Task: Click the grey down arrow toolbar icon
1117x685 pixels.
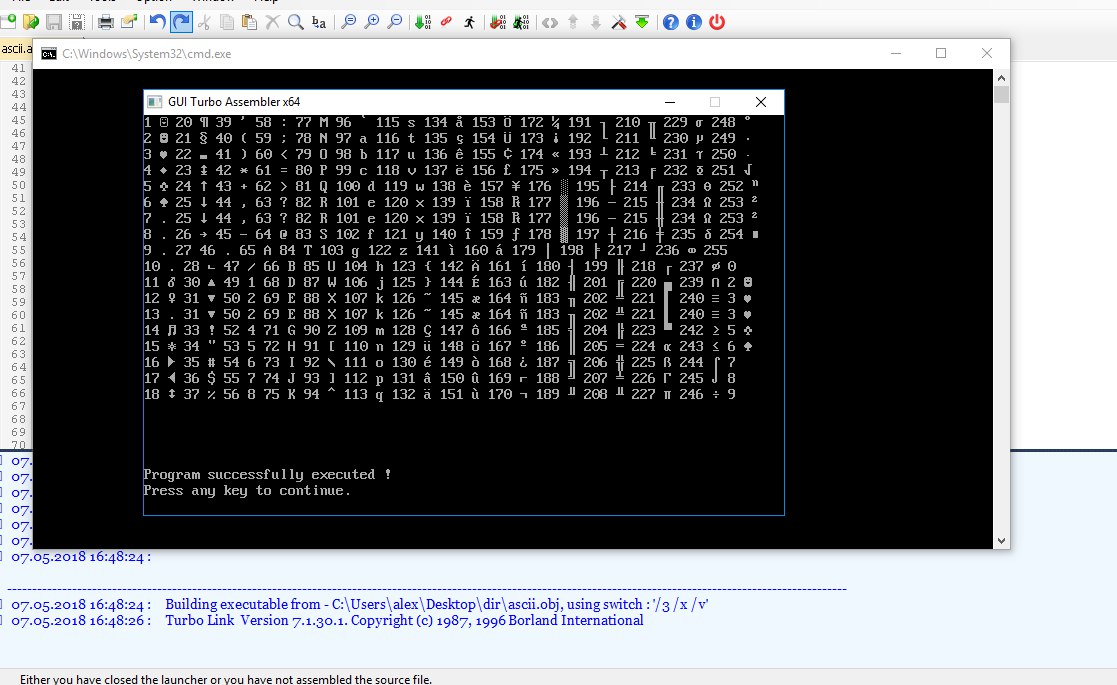Action: [596, 22]
